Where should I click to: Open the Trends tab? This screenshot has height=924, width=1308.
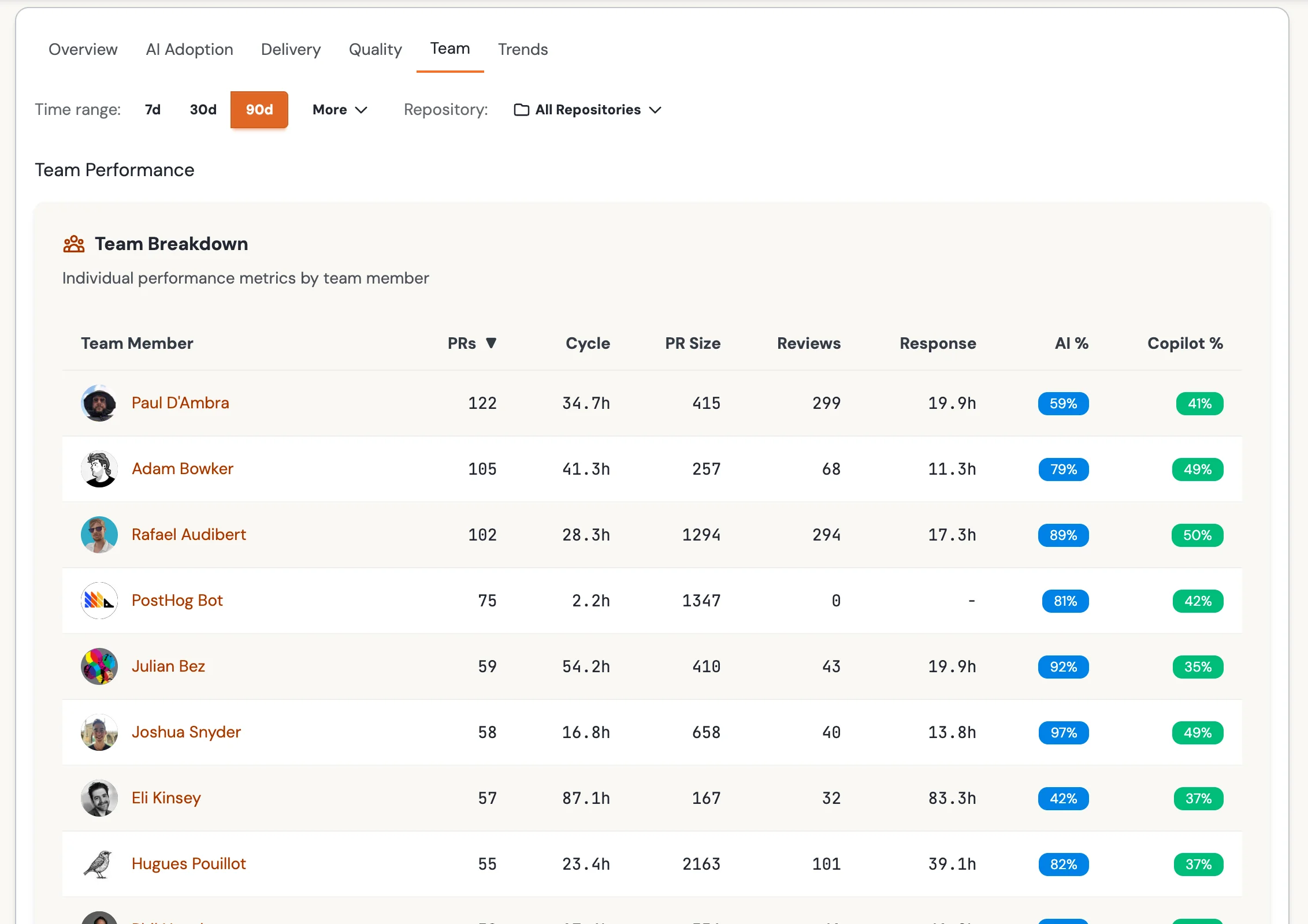pos(523,50)
